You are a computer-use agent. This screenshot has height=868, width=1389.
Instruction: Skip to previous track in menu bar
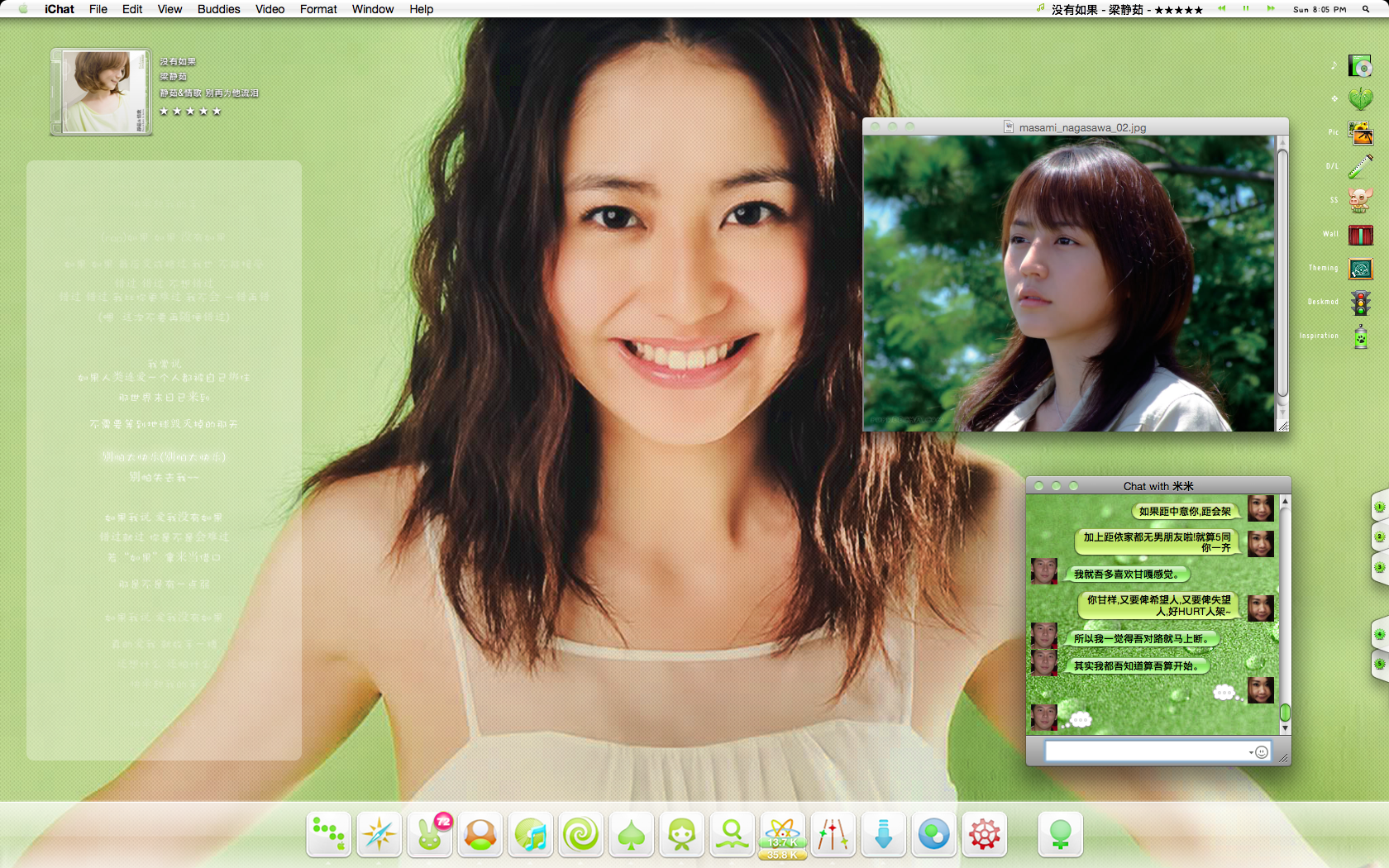[x=1221, y=9]
